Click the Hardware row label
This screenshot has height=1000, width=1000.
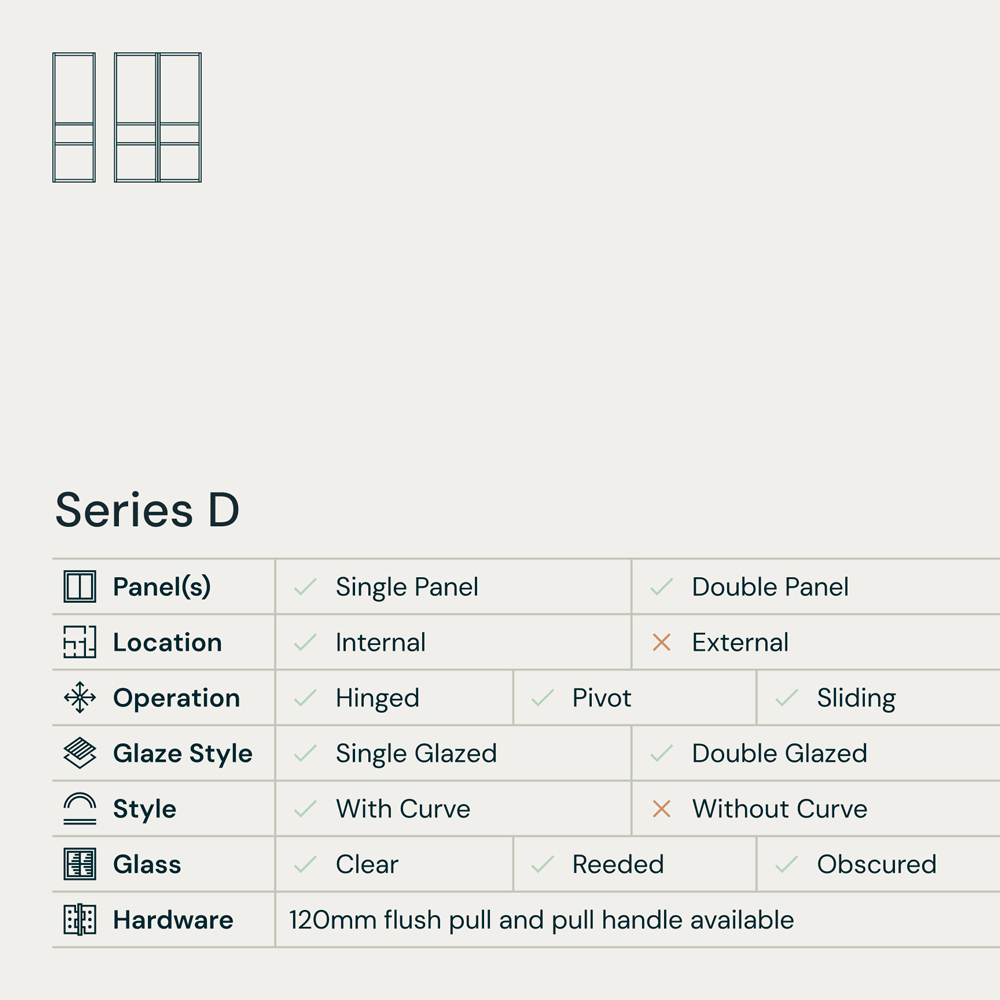pyautogui.click(x=173, y=920)
